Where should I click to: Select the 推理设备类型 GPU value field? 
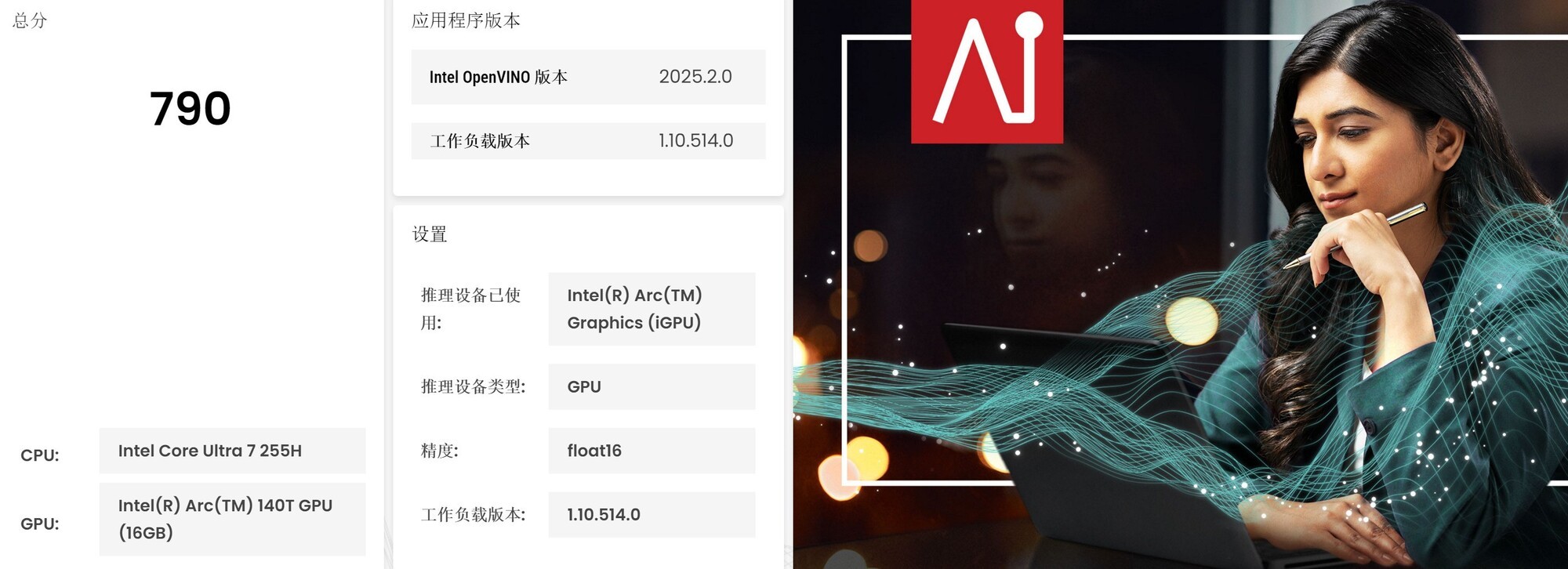(x=652, y=386)
